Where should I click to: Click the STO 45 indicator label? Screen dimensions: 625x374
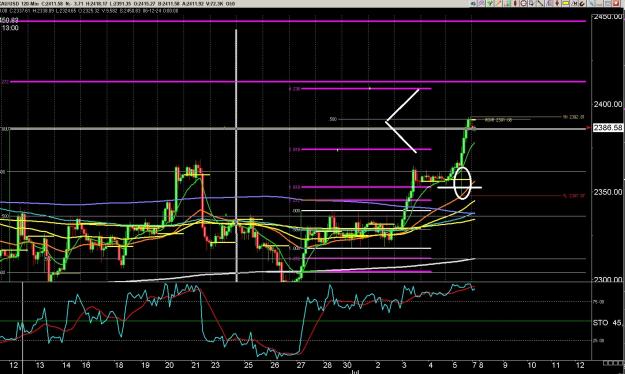point(607,323)
